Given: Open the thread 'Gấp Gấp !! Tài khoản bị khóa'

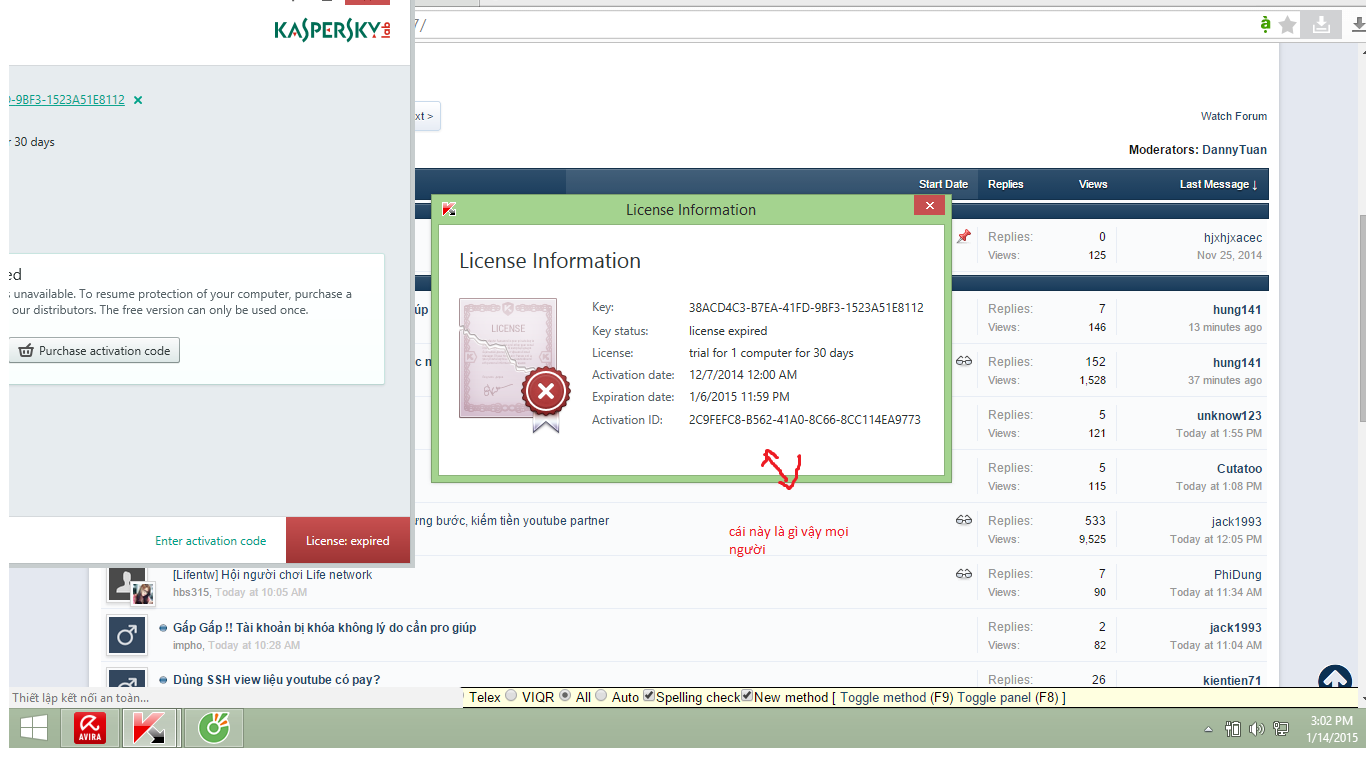Looking at the screenshot, I should (324, 628).
